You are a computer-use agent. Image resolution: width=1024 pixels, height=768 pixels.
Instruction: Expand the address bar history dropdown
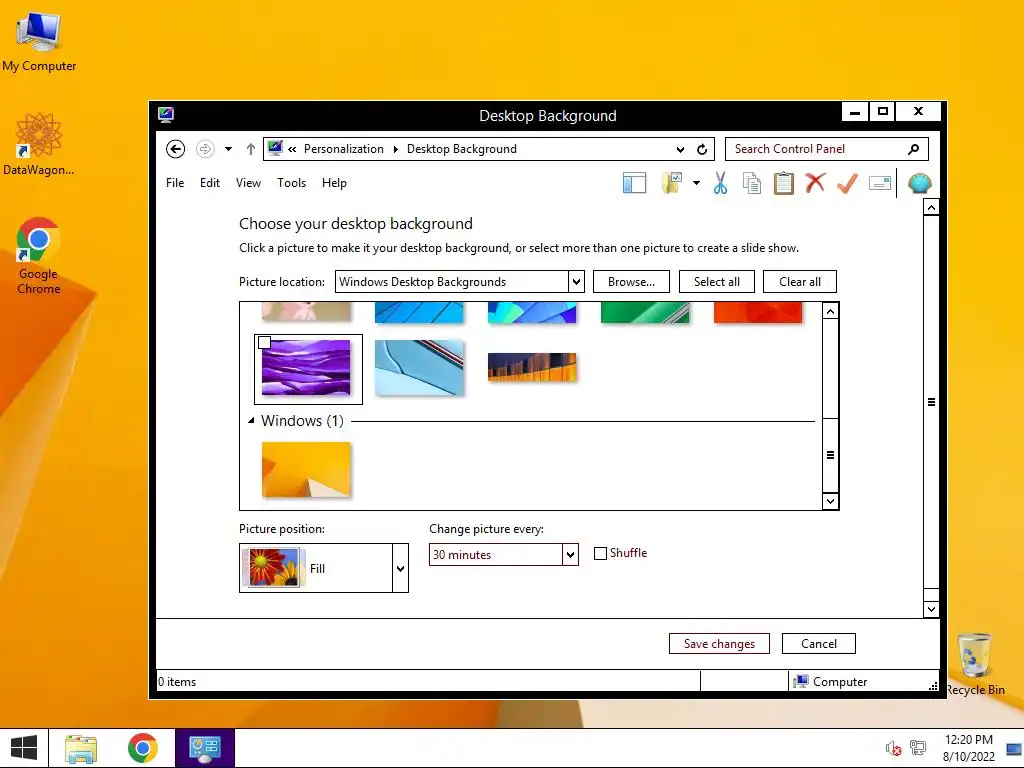click(680, 149)
